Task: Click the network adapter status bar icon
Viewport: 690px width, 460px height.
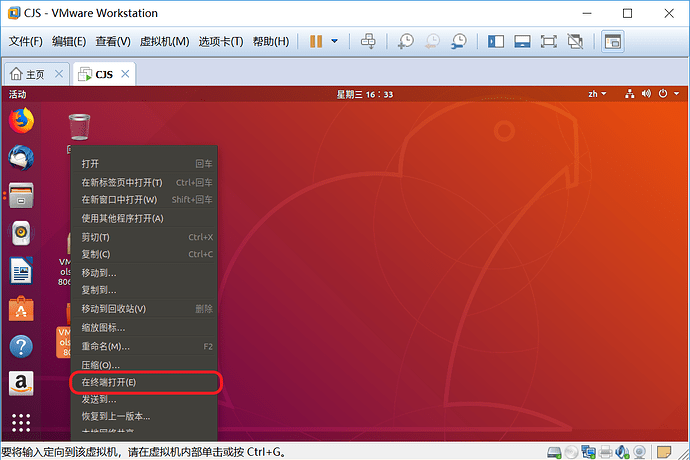Action: (588, 452)
